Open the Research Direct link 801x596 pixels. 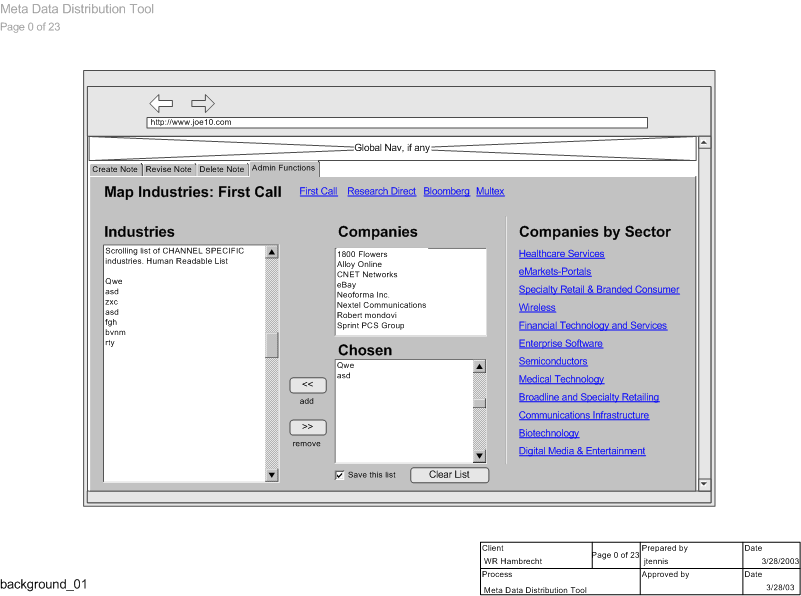point(381,191)
